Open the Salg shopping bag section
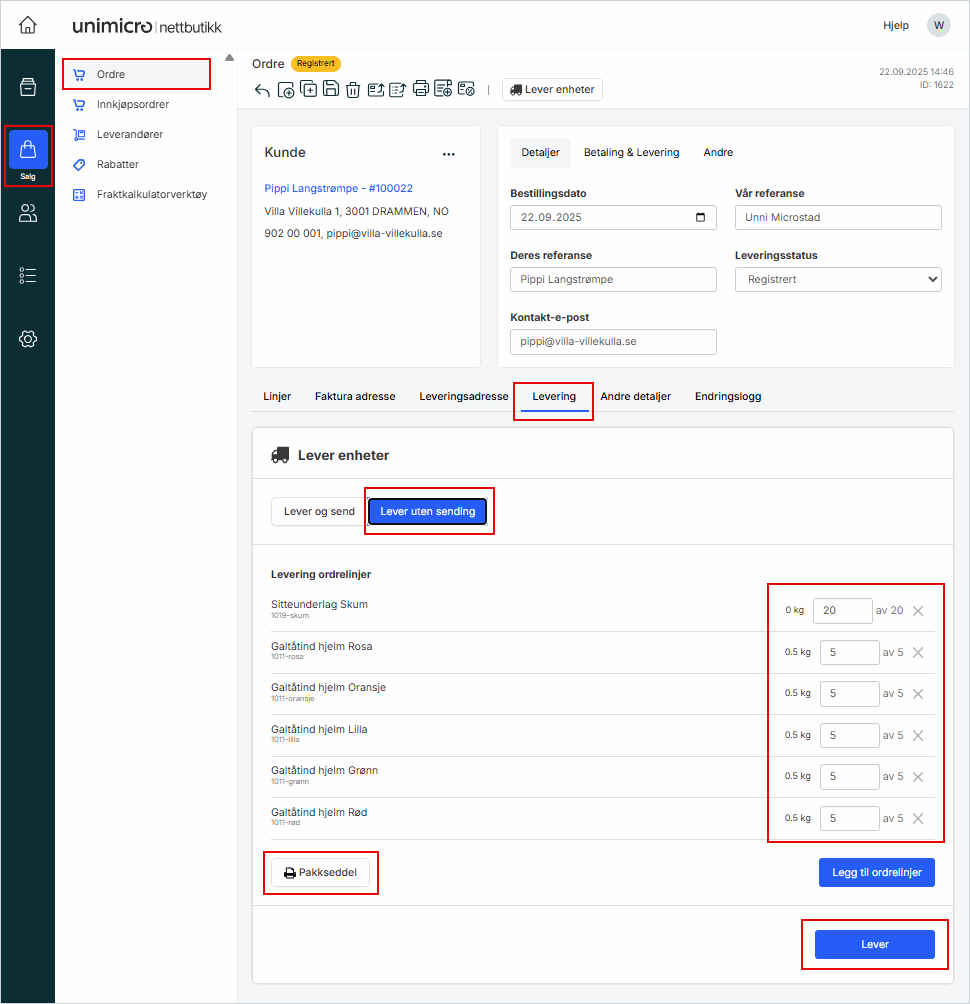 28,151
